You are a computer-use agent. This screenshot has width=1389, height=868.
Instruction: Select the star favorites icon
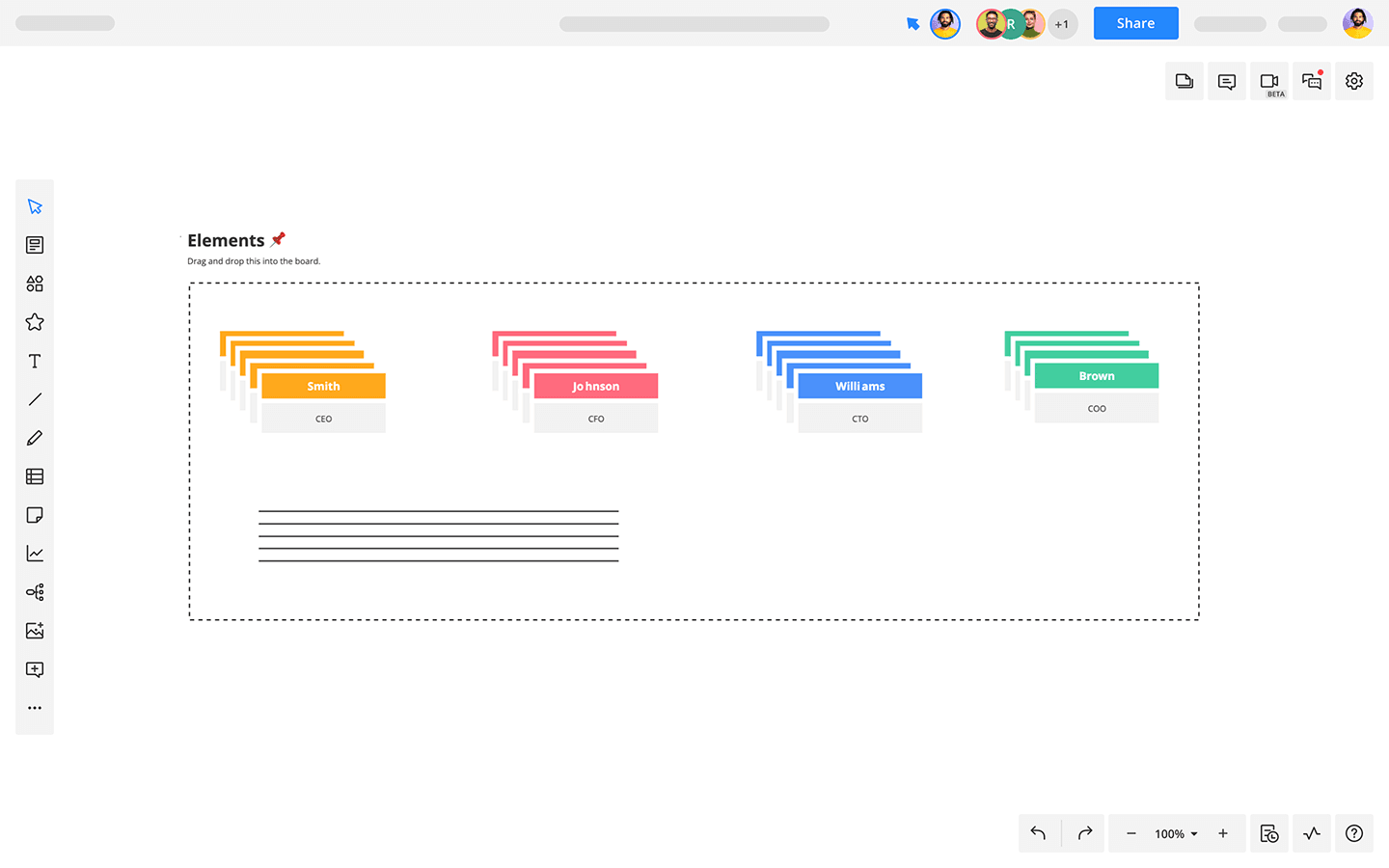35,322
